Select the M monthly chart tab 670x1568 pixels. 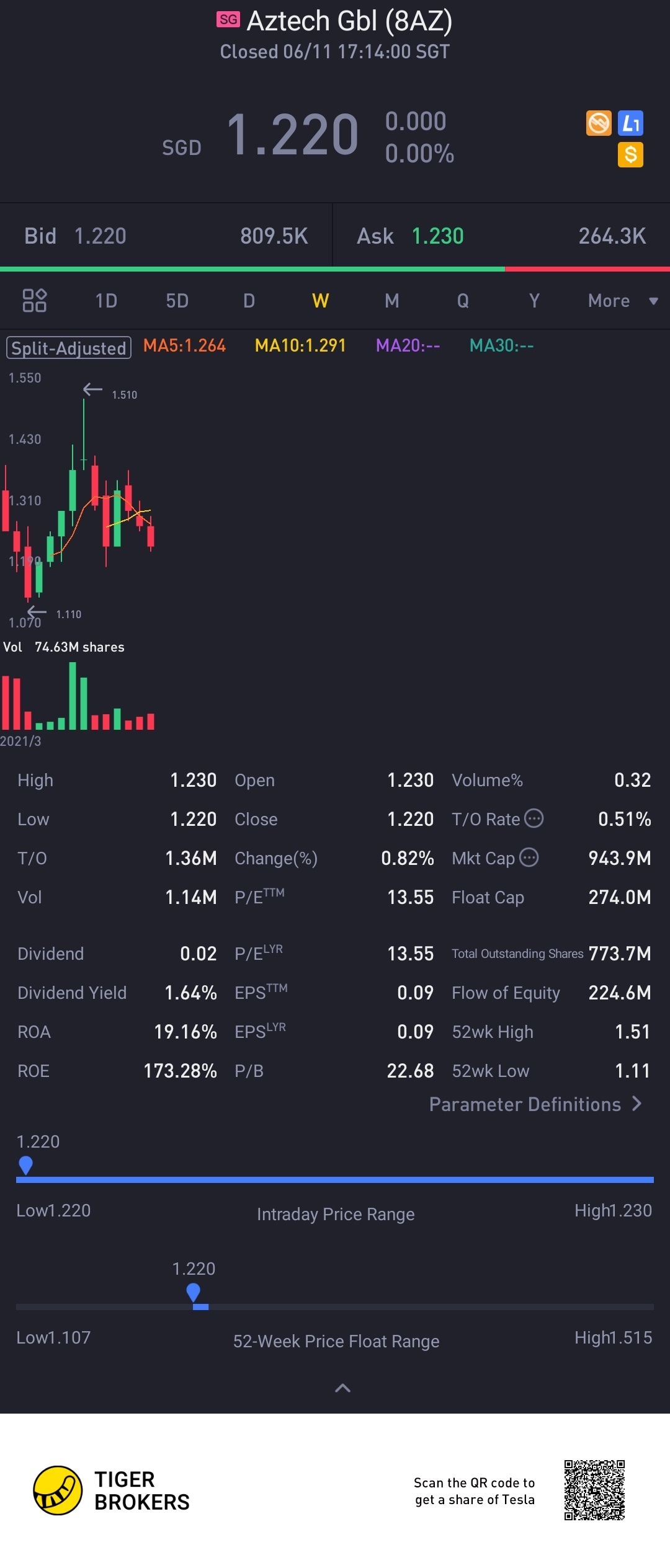(391, 301)
